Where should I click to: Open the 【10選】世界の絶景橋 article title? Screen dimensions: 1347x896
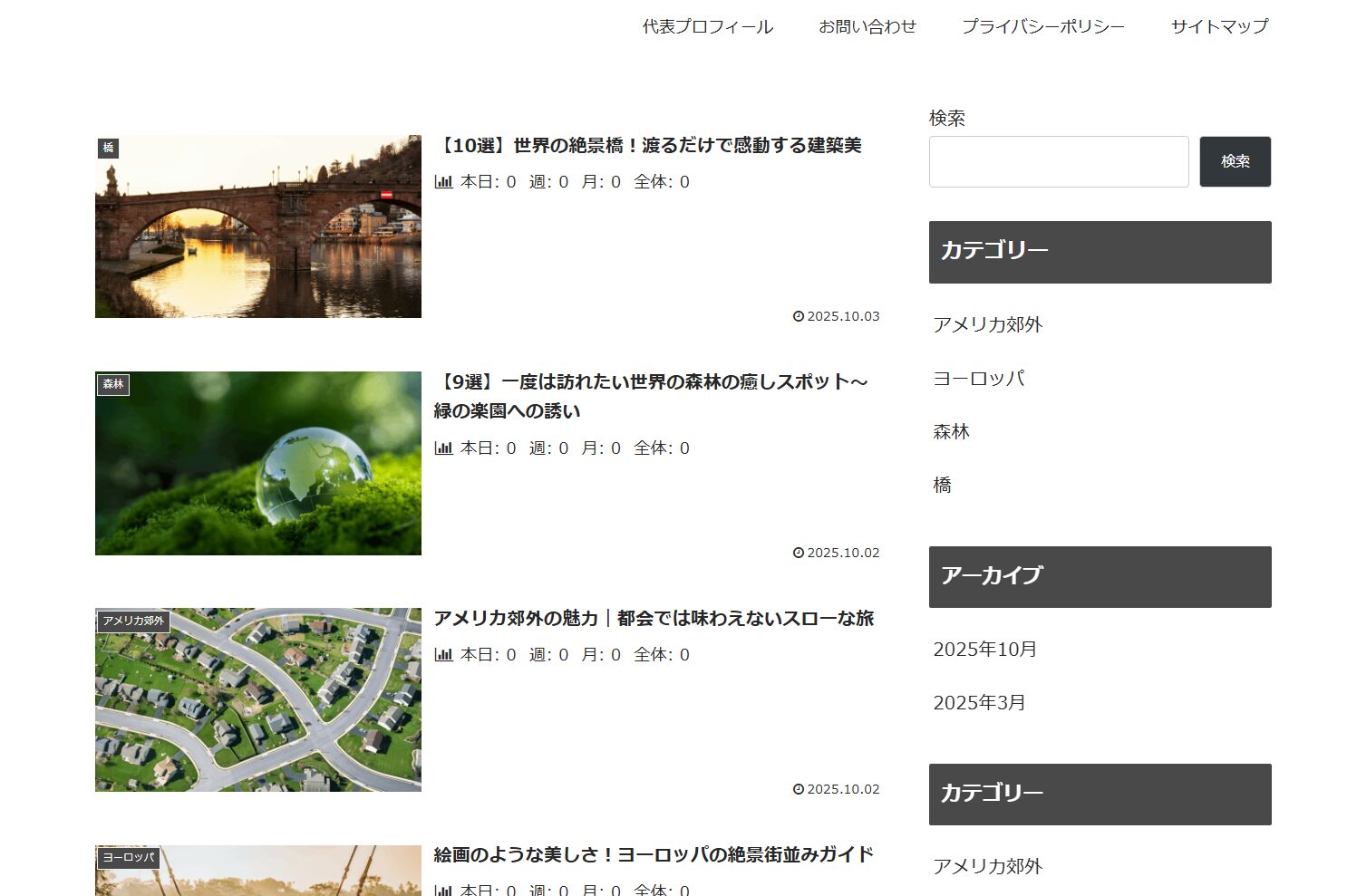click(x=648, y=146)
